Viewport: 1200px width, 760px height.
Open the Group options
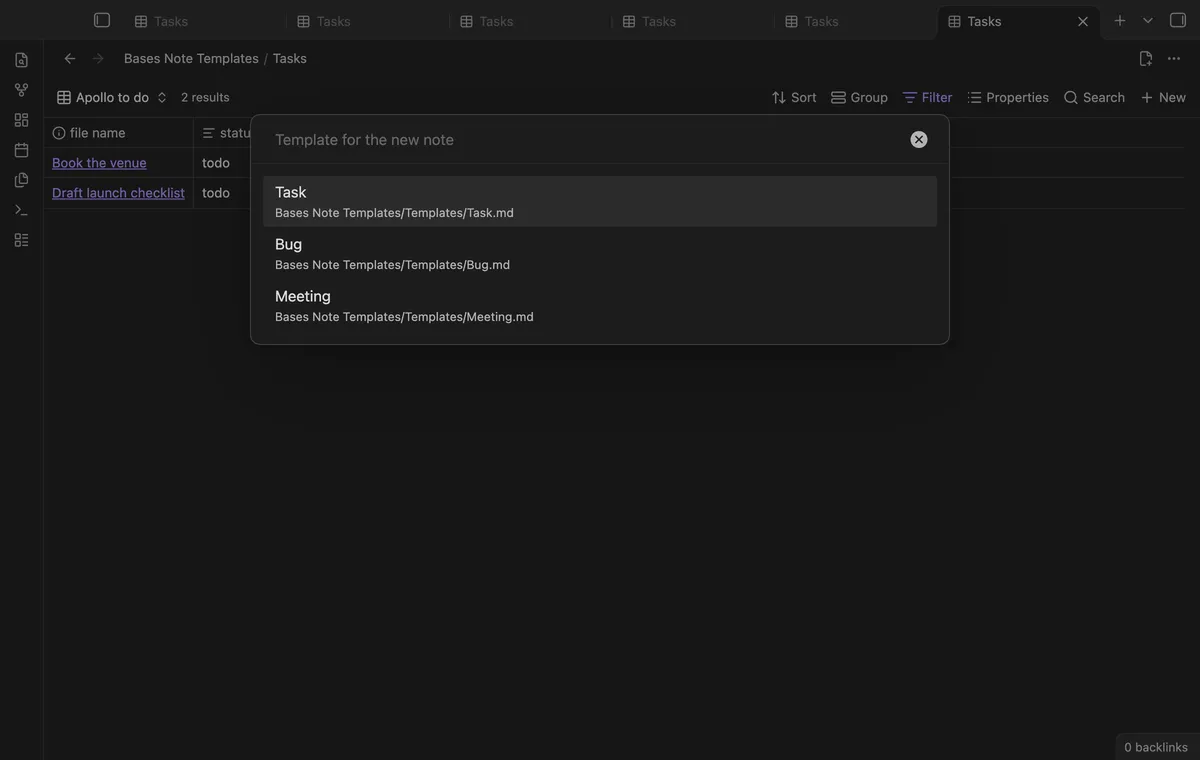(859, 97)
